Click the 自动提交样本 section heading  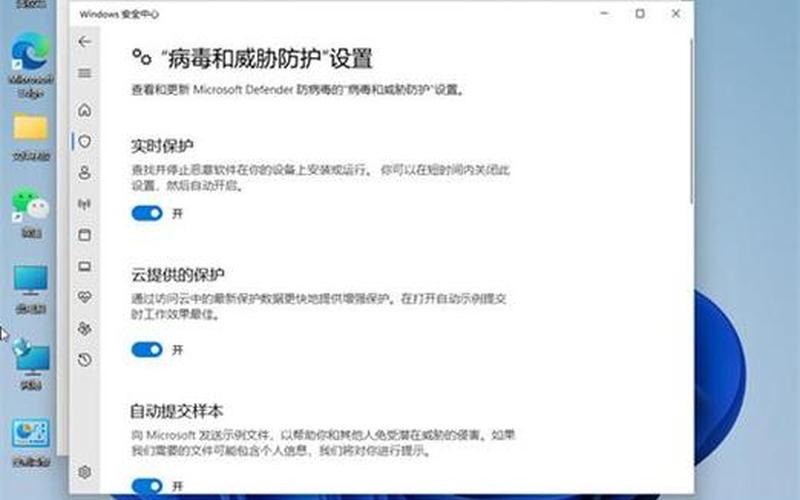[x=177, y=411]
